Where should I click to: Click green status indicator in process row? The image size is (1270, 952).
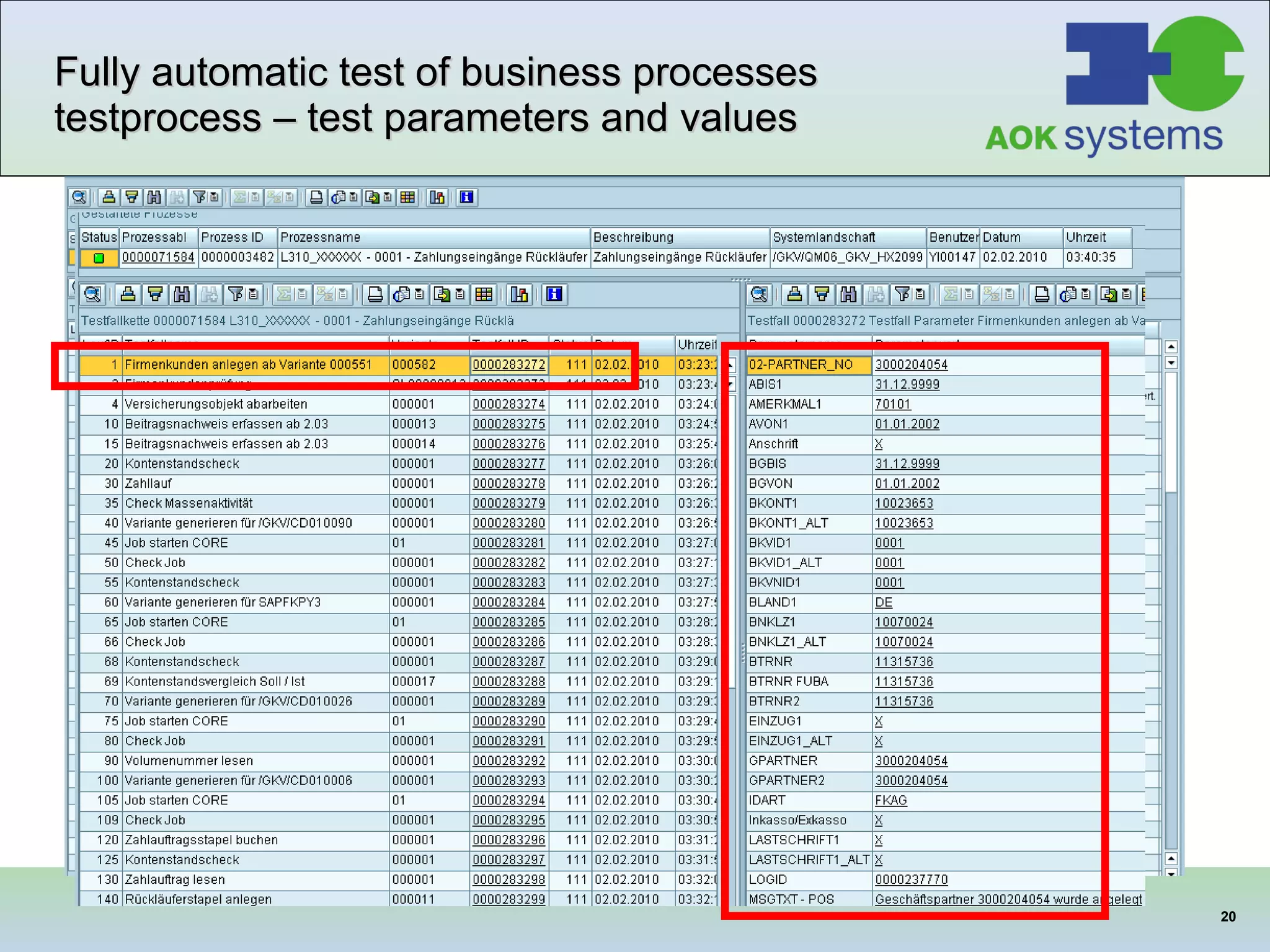pyautogui.click(x=99, y=258)
